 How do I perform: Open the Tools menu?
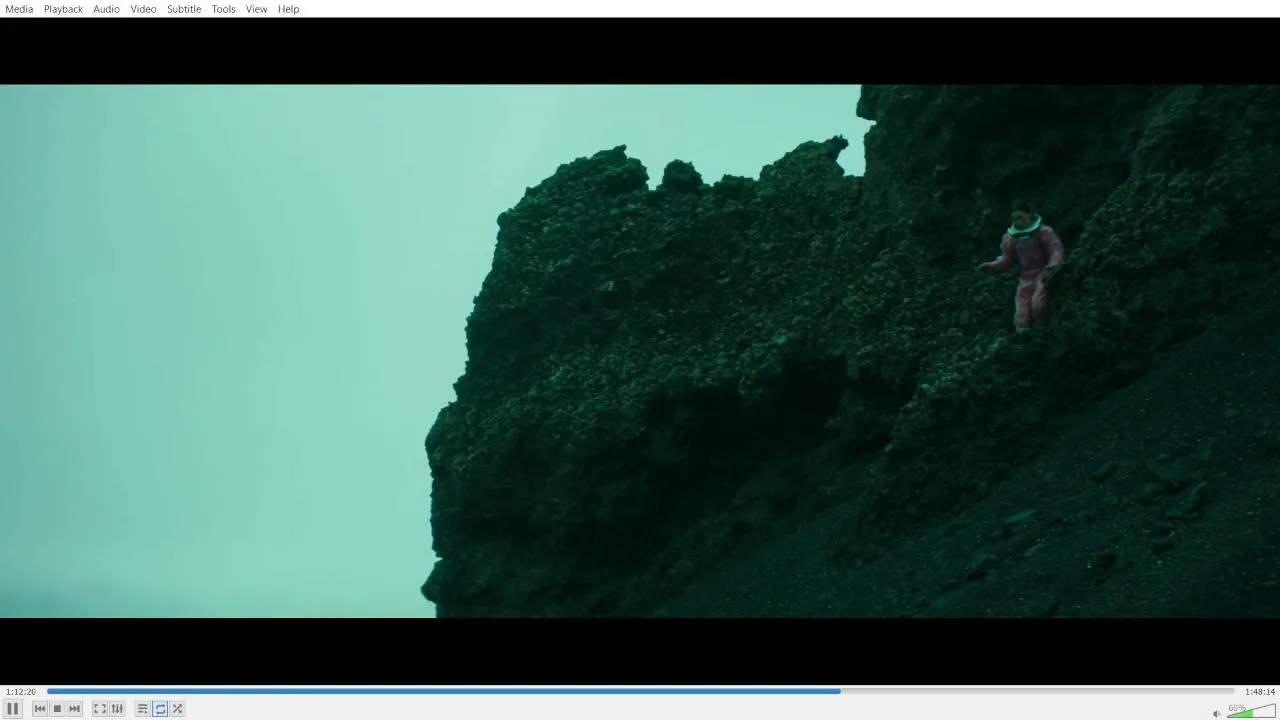point(224,9)
